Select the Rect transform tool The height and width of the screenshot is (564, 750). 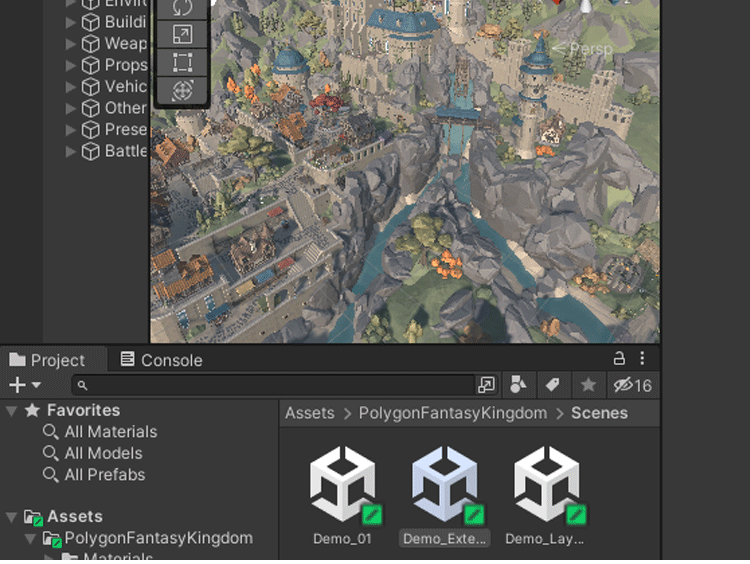(182, 63)
